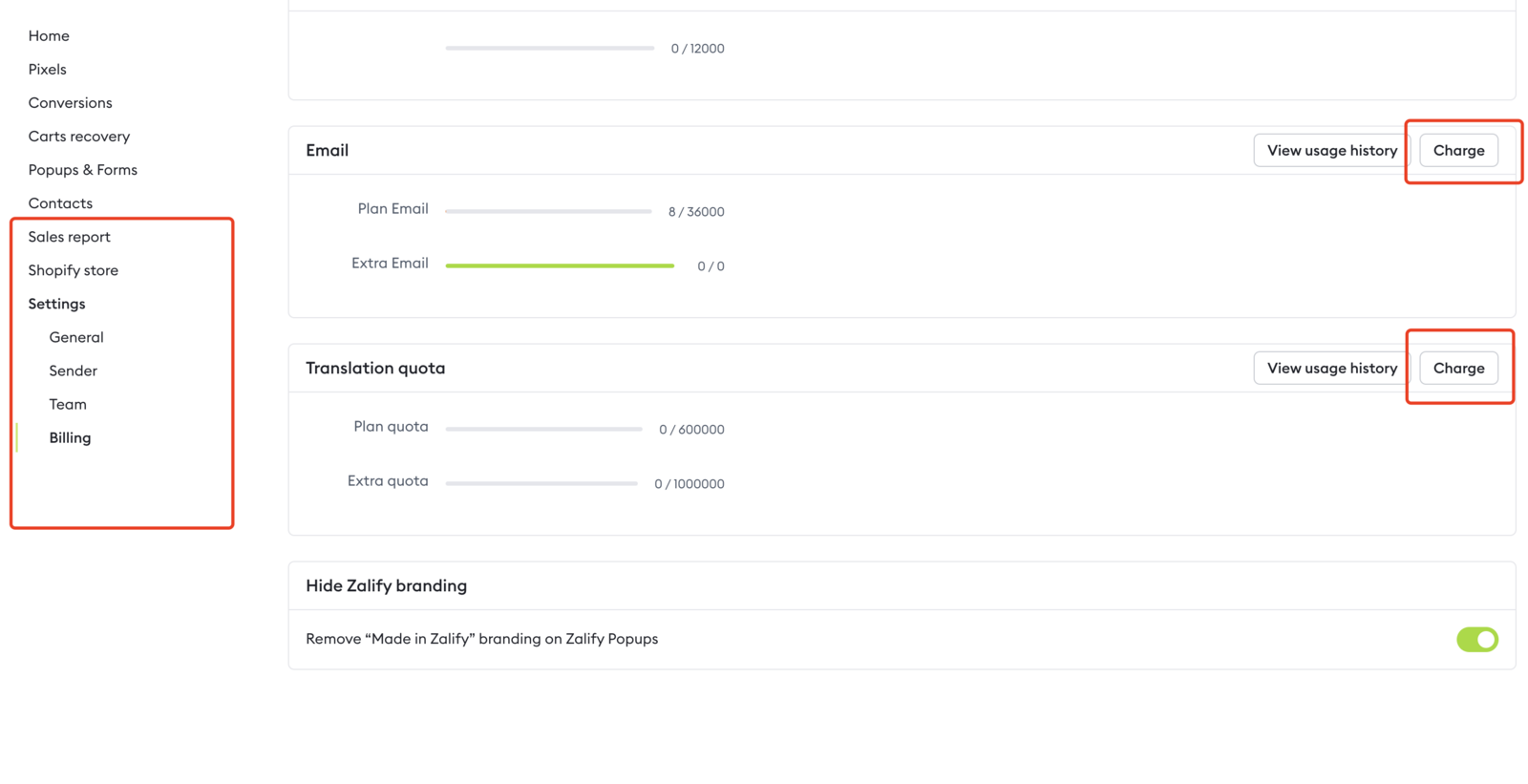View usage history for Translation quota

1331,369
